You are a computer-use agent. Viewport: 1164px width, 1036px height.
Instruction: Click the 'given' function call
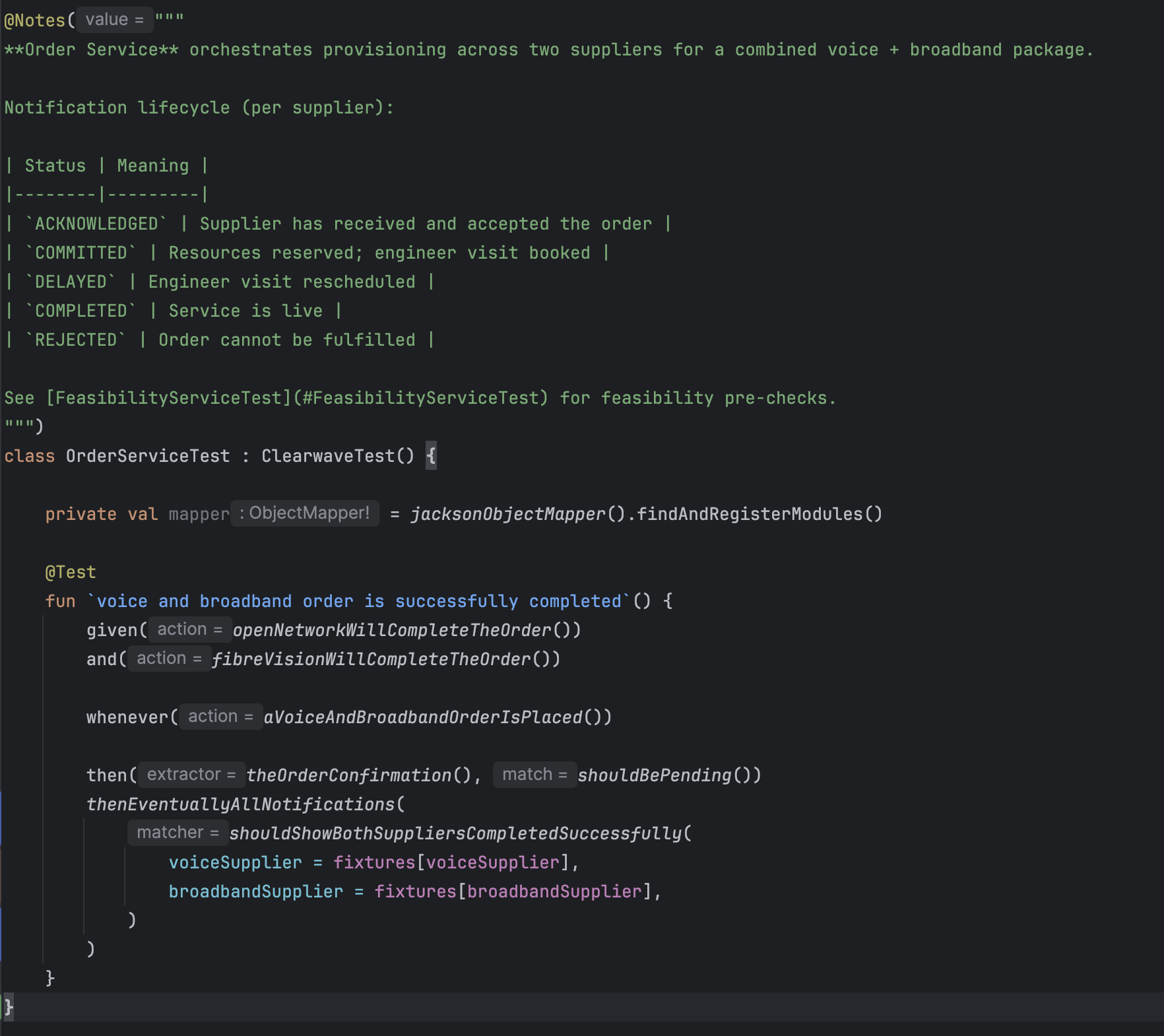[112, 630]
